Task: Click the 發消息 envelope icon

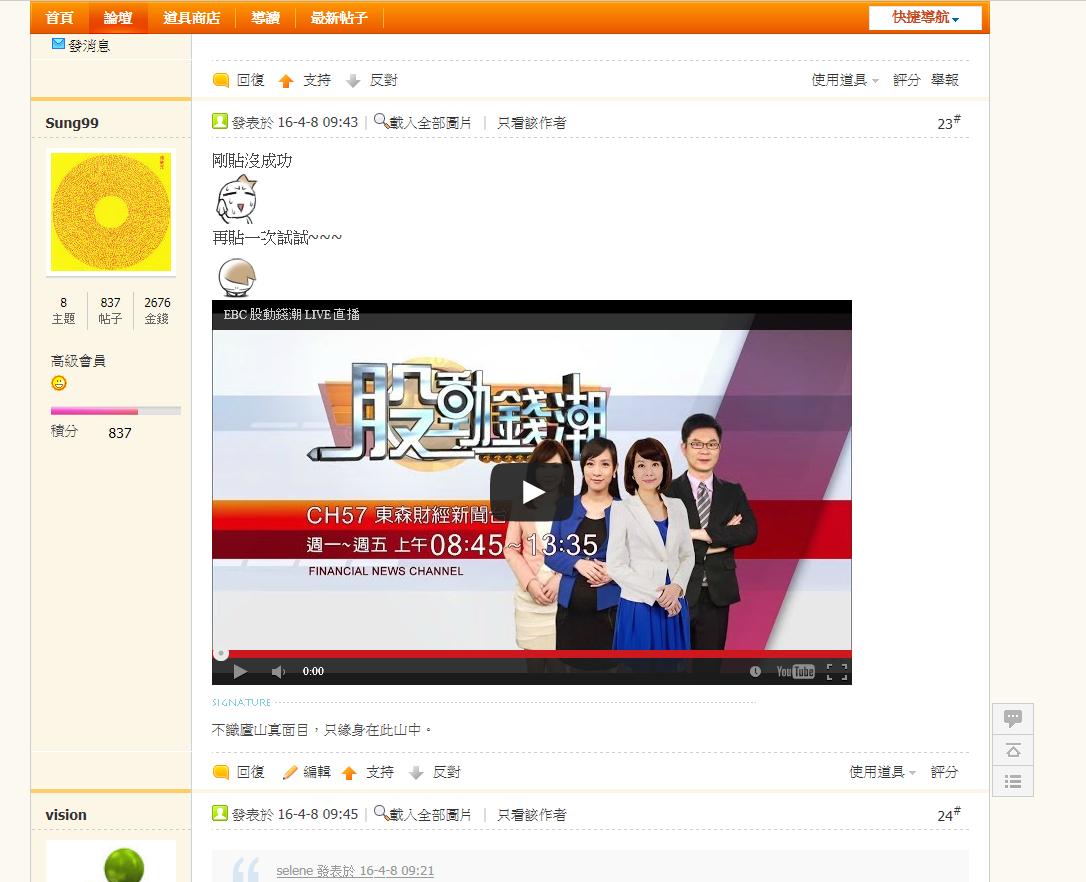Action: pos(58,44)
